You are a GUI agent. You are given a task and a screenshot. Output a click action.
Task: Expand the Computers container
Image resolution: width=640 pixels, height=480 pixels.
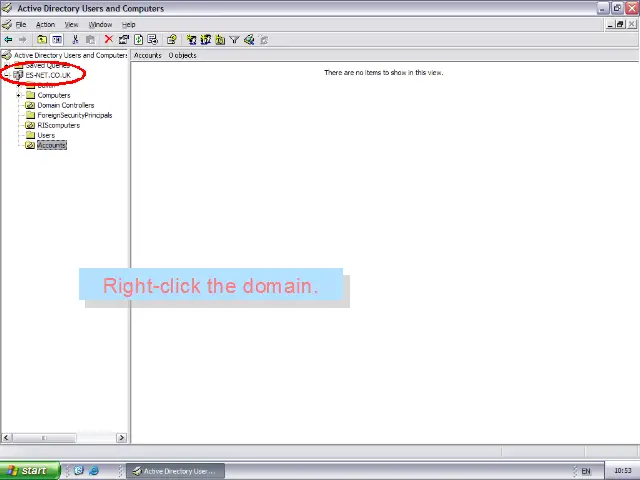click(18, 95)
